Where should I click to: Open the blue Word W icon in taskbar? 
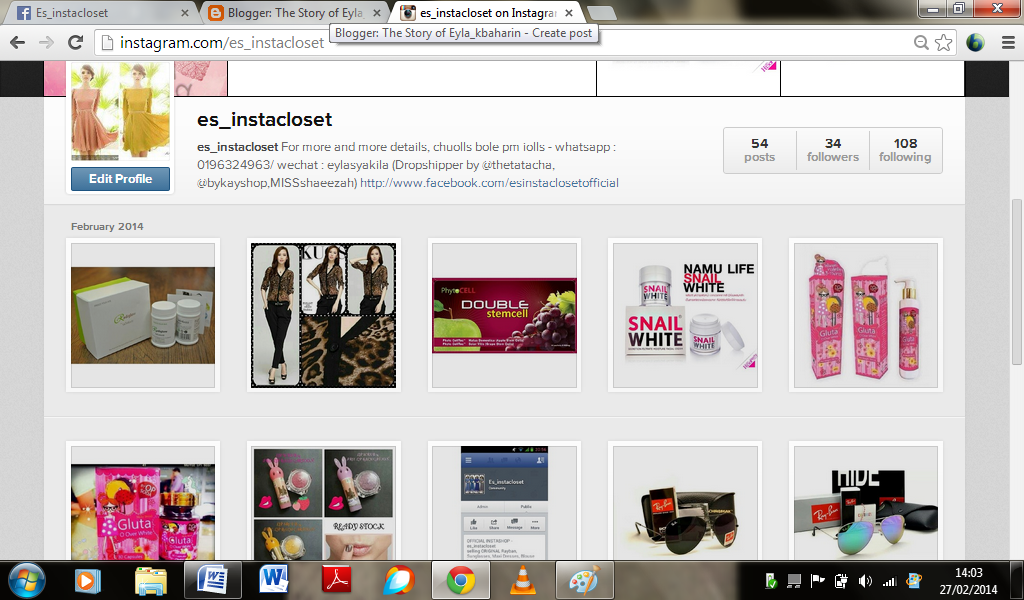(274, 580)
